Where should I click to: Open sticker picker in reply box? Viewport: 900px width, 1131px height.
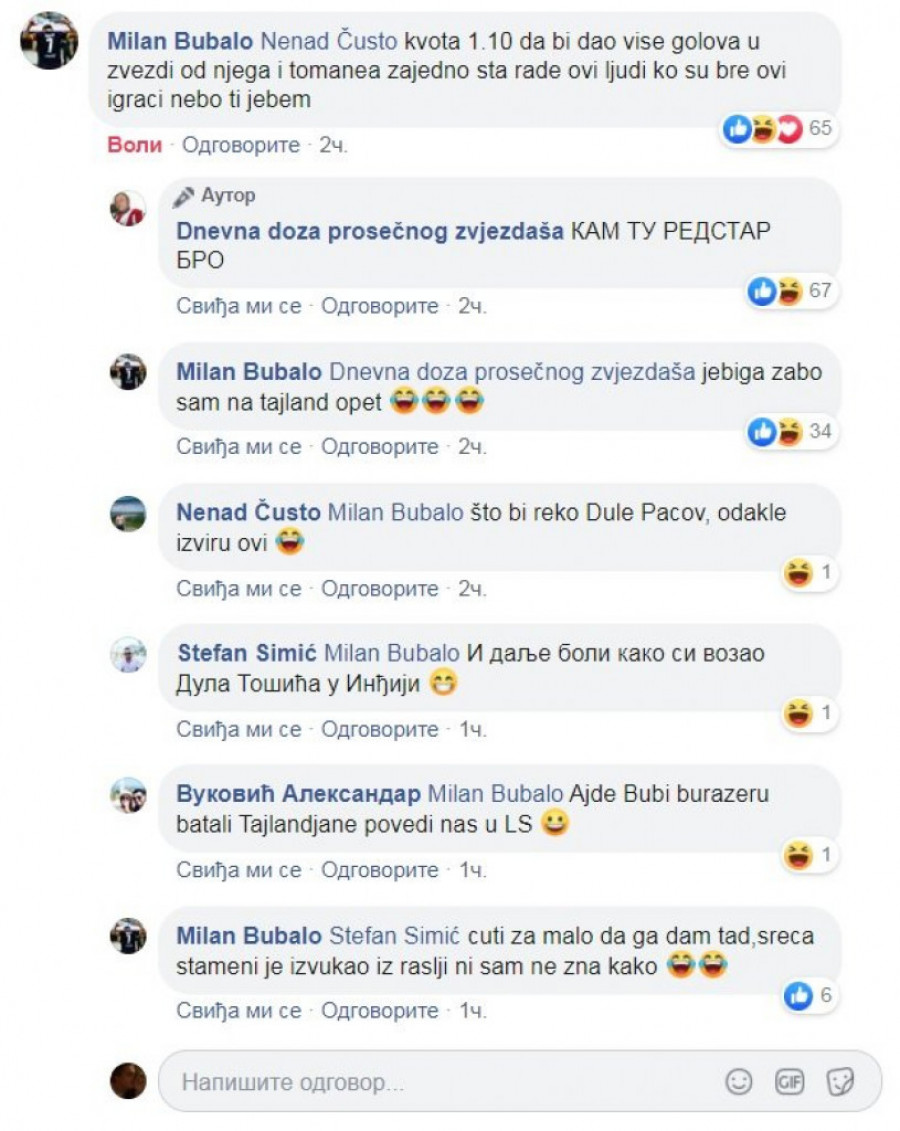pos(840,1081)
